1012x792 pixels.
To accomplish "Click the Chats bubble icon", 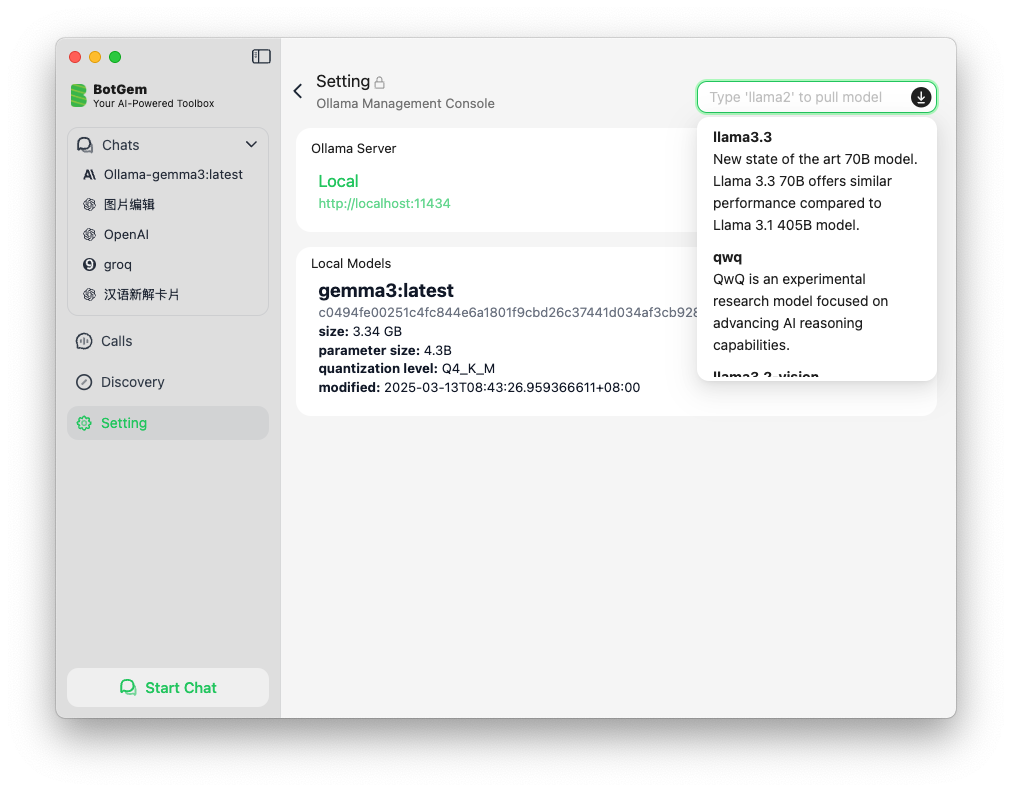I will (x=85, y=145).
